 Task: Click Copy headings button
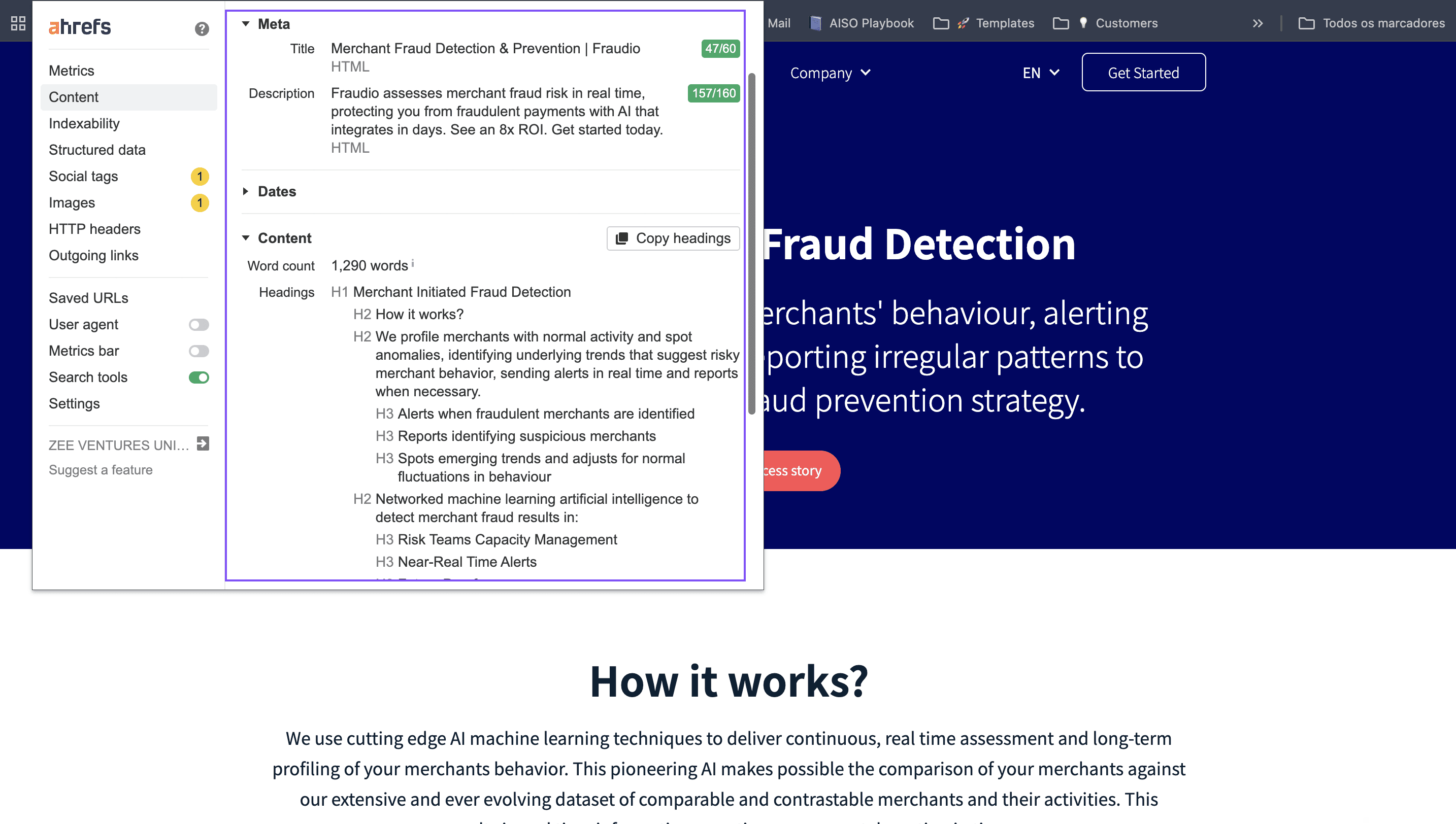point(673,238)
